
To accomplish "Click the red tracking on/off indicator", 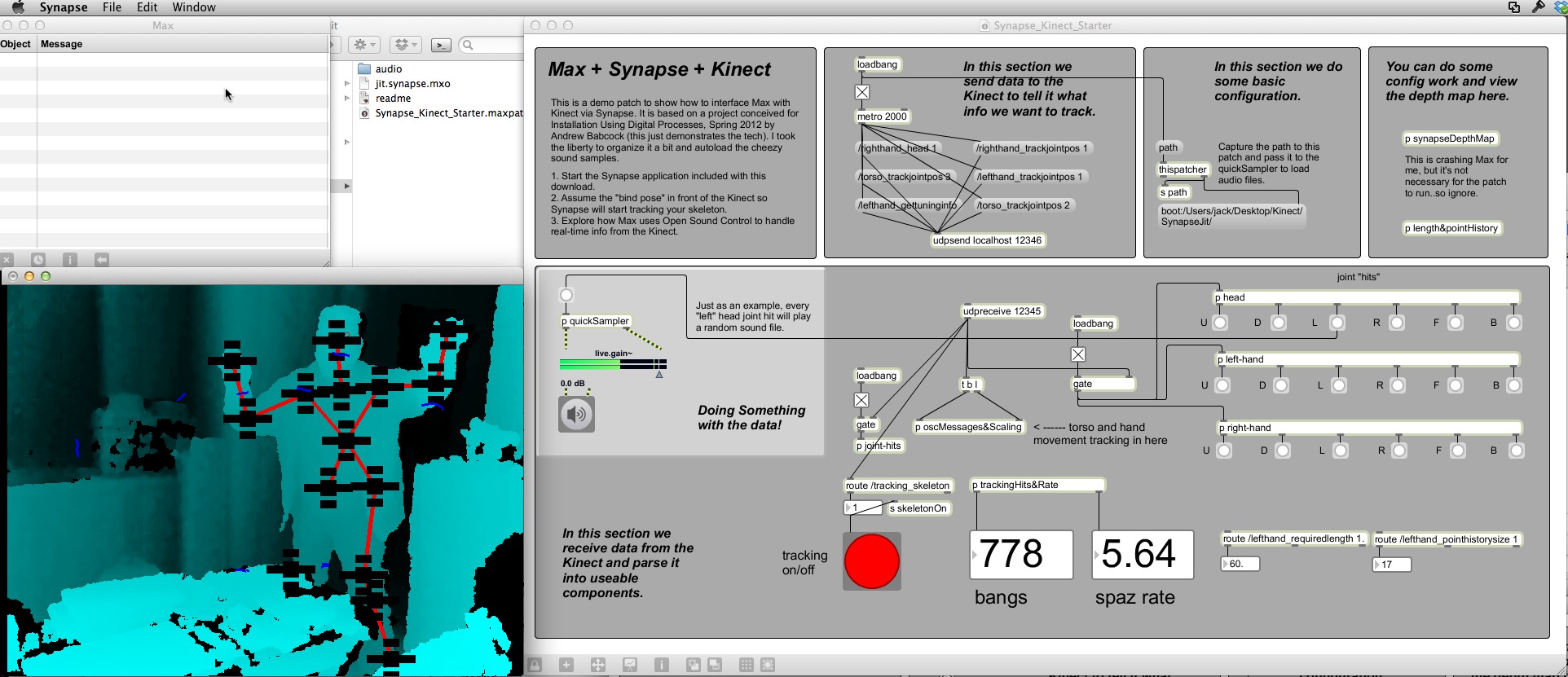I will [871, 561].
